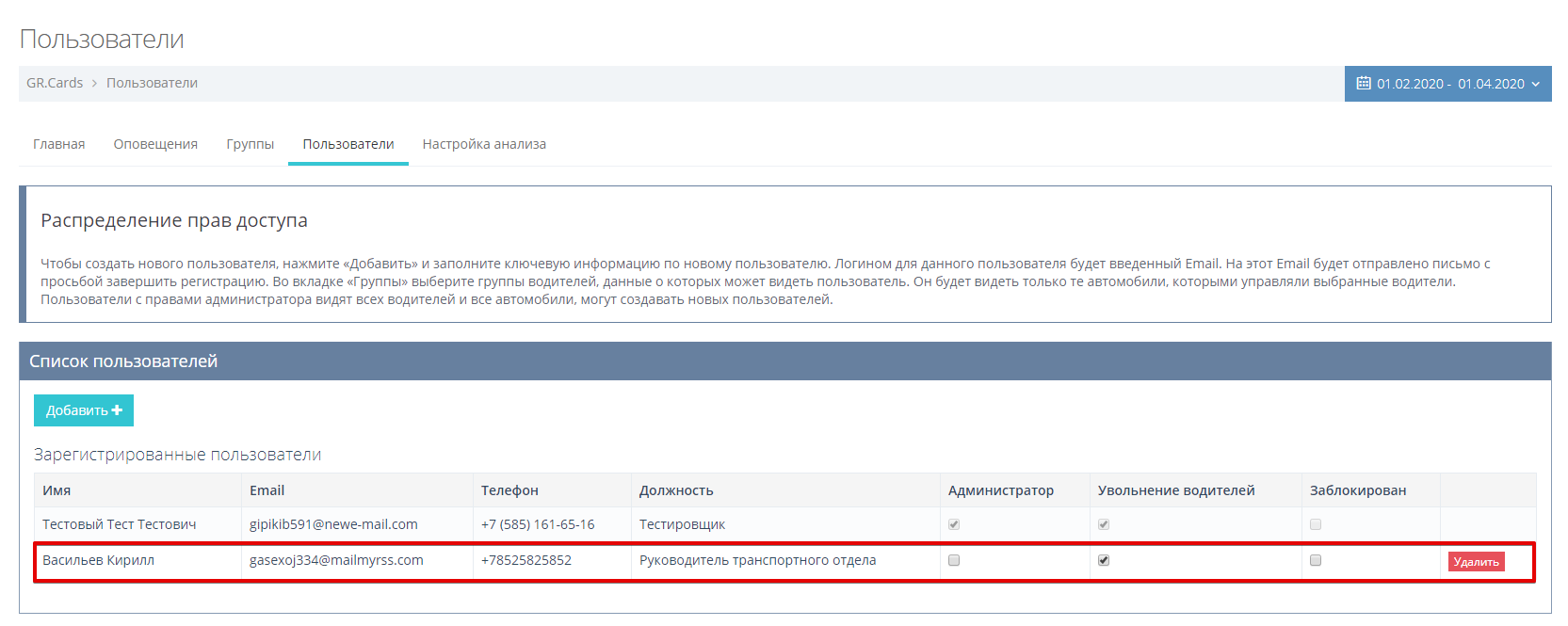Go to the Группы tab
Image resolution: width=1568 pixels, height=626 pixels.
[251, 144]
